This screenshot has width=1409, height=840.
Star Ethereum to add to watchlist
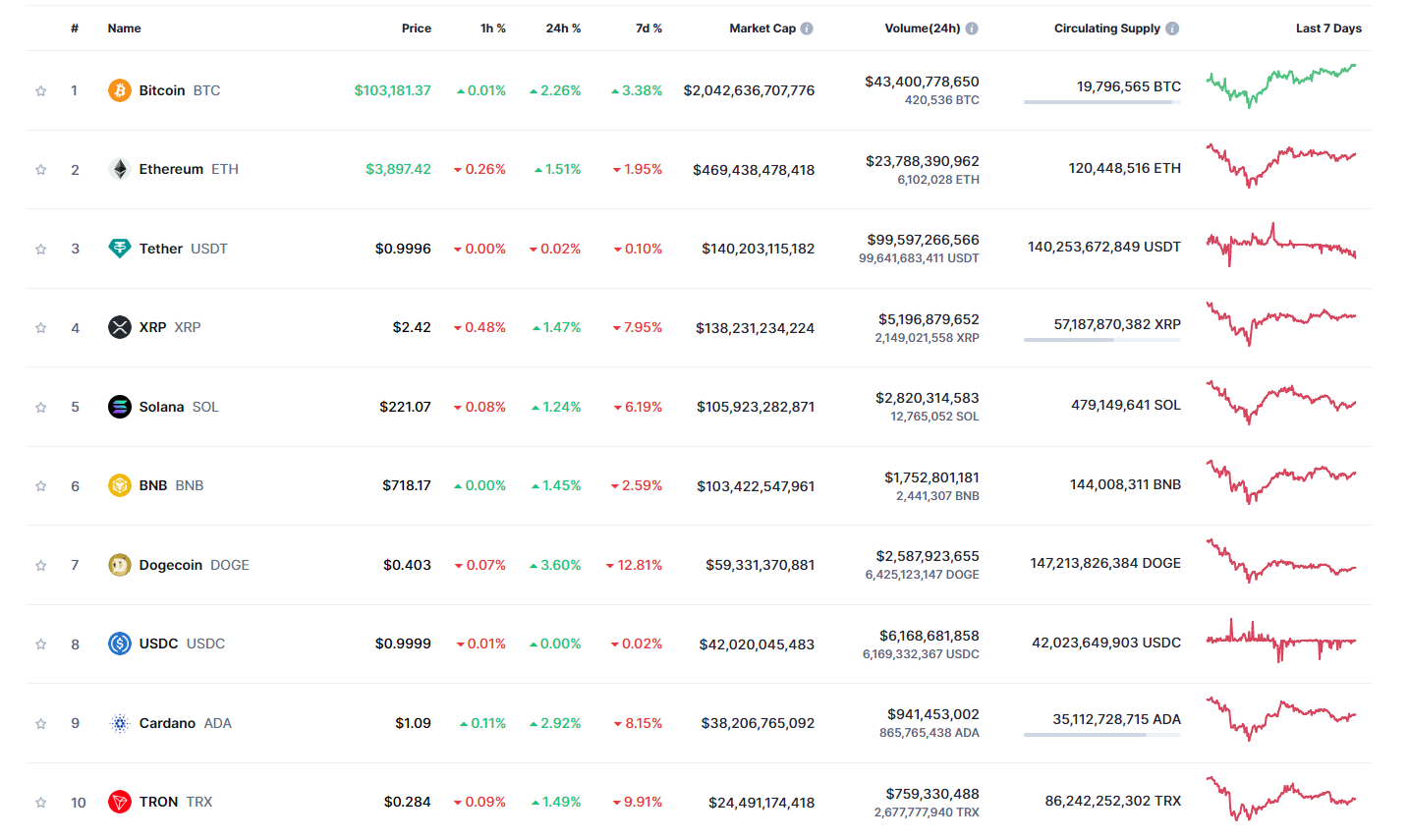click(x=41, y=169)
